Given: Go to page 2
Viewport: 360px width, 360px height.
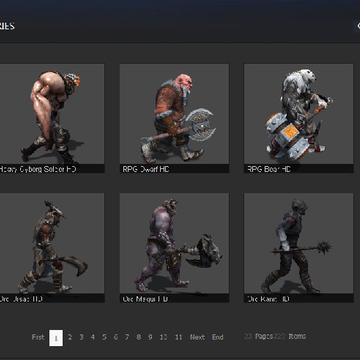Looking at the screenshot, I should pyautogui.click(x=70, y=337).
